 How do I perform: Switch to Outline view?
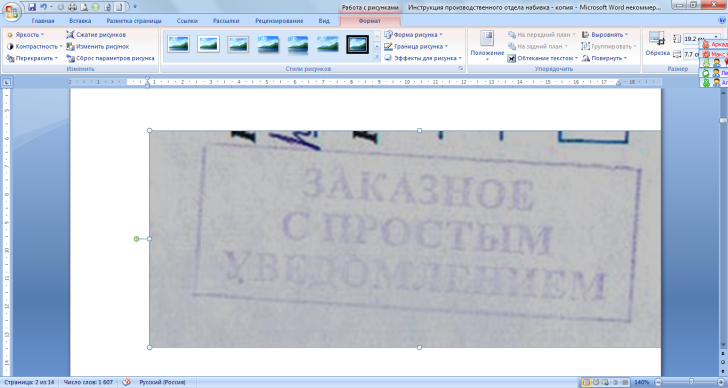pos(616,382)
